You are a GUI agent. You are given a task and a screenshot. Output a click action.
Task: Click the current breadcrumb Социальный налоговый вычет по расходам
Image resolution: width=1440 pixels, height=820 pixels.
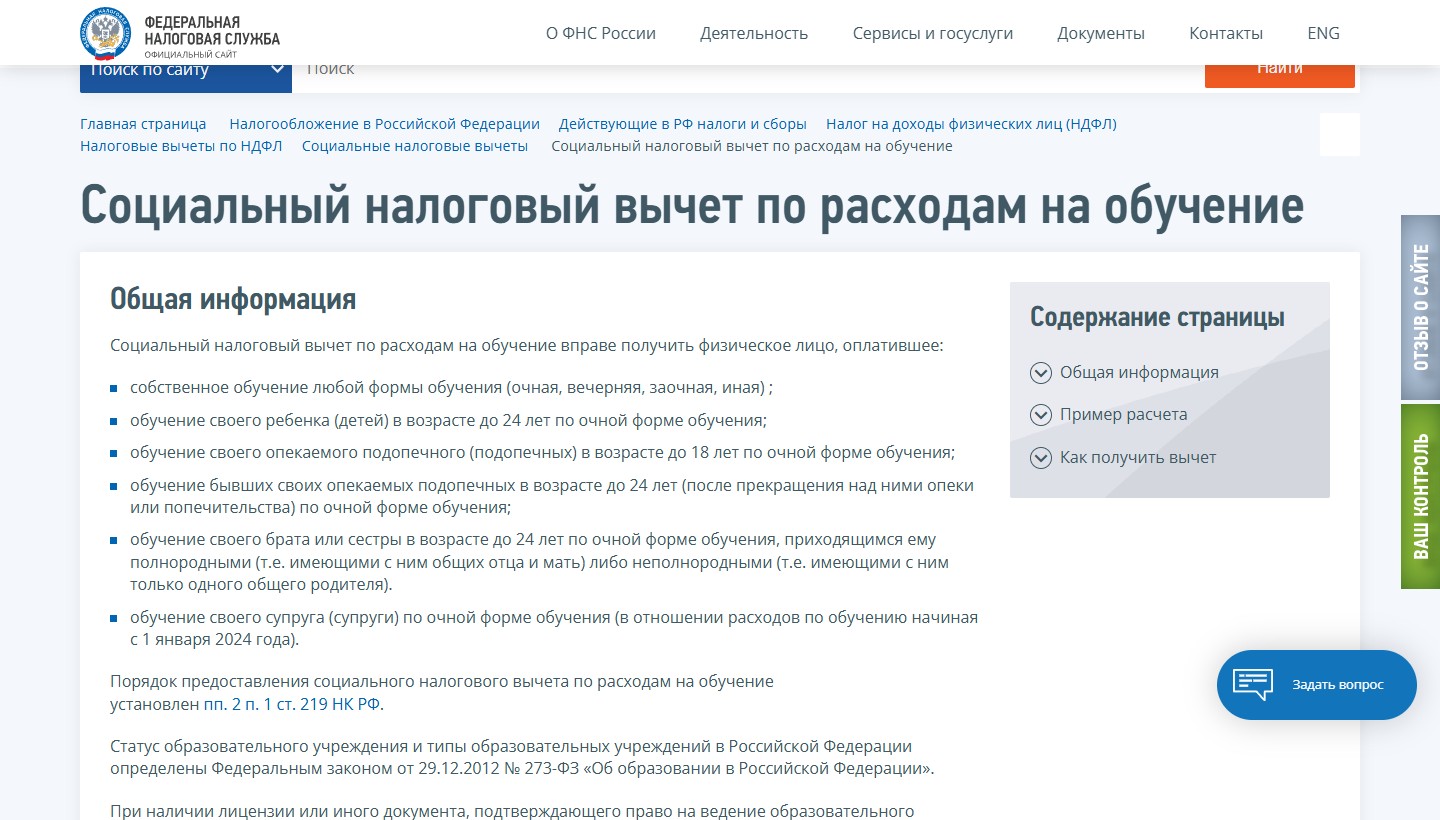752,146
